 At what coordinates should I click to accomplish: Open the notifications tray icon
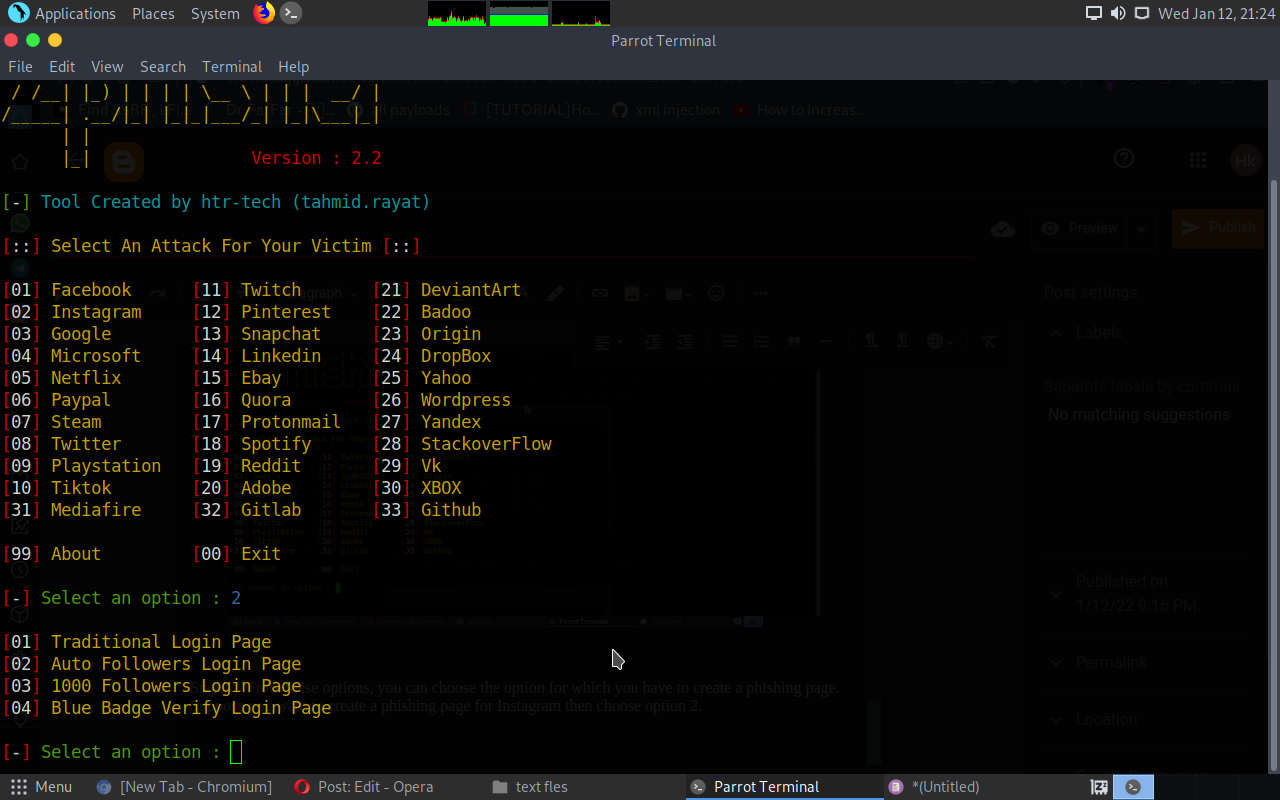[x=1142, y=14]
